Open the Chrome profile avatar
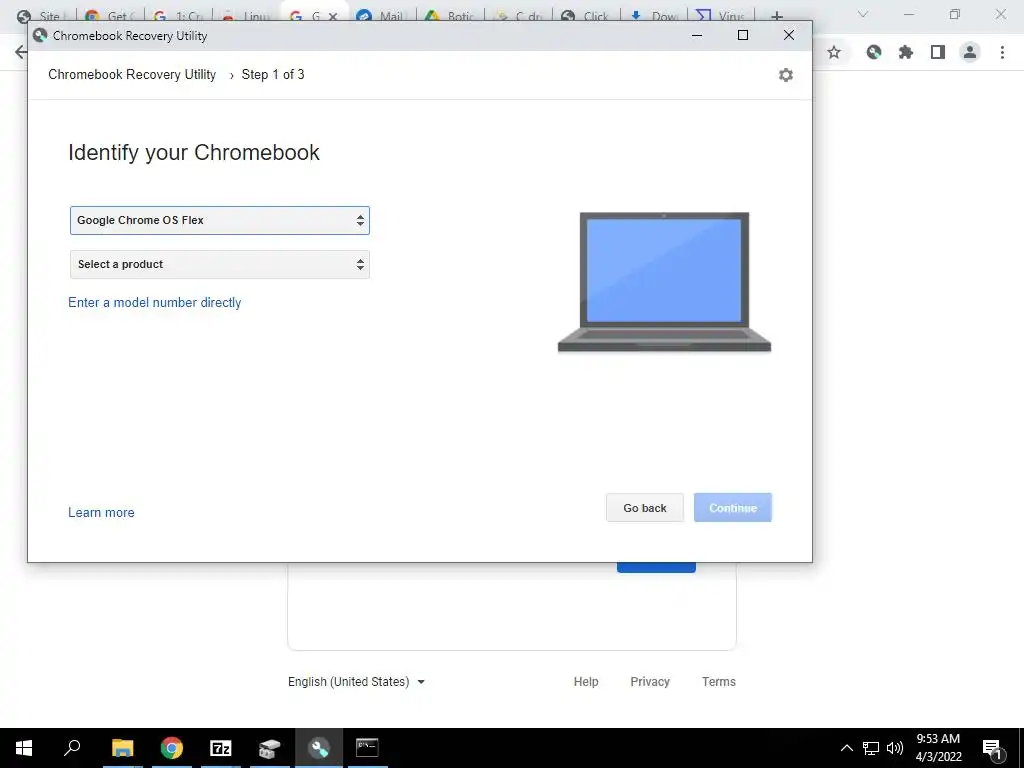The height and width of the screenshot is (768, 1024). (x=970, y=52)
